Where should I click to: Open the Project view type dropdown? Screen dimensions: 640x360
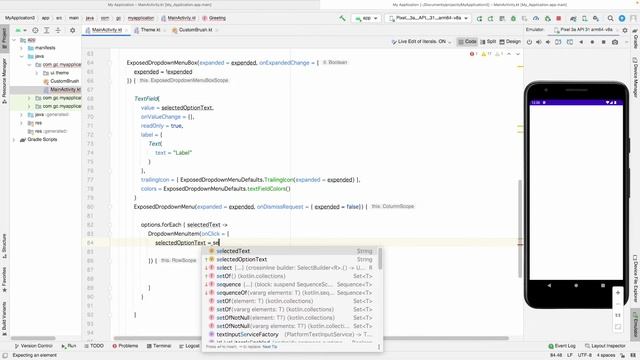(21, 31)
